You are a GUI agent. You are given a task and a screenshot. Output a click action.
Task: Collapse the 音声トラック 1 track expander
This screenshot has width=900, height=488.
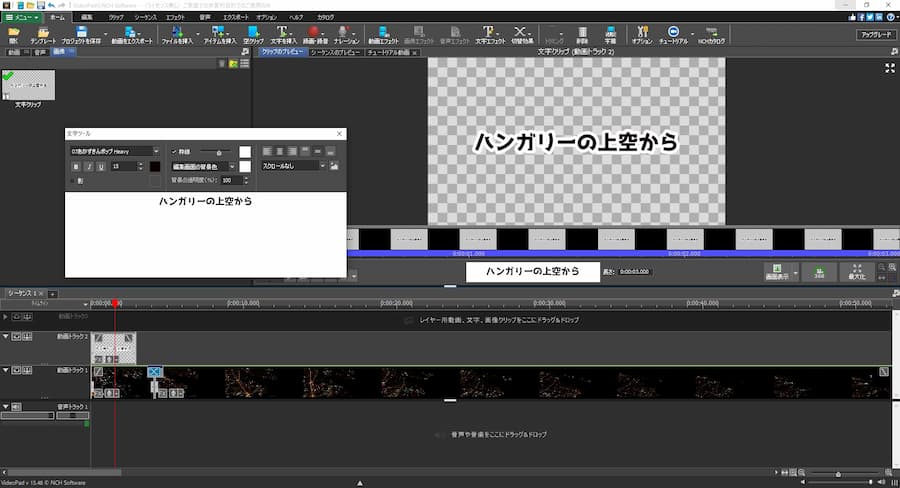[6, 406]
